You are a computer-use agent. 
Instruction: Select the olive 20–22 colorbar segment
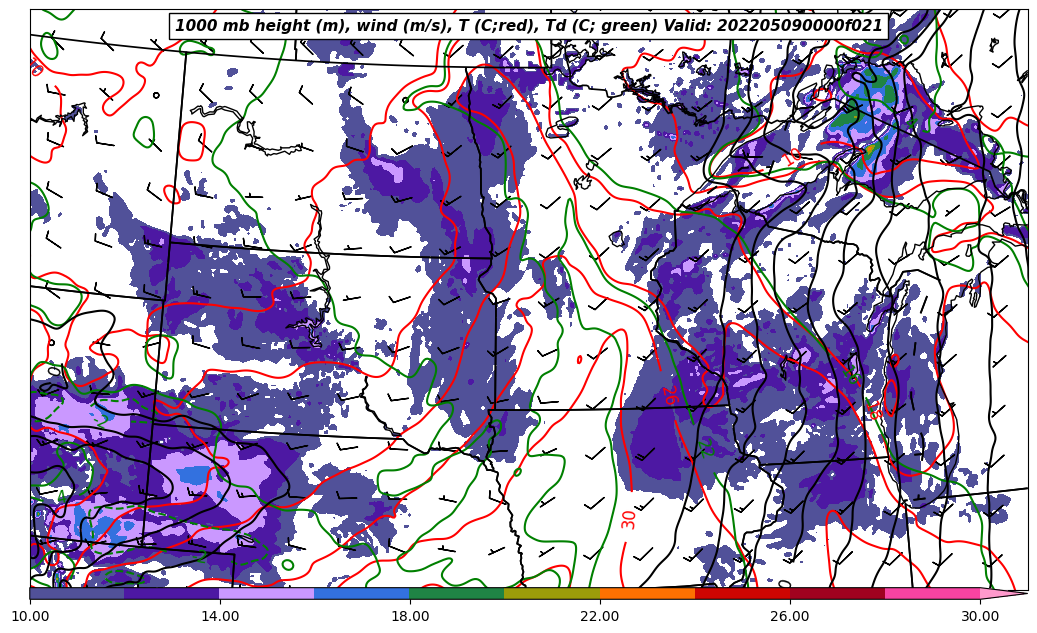coord(552,593)
